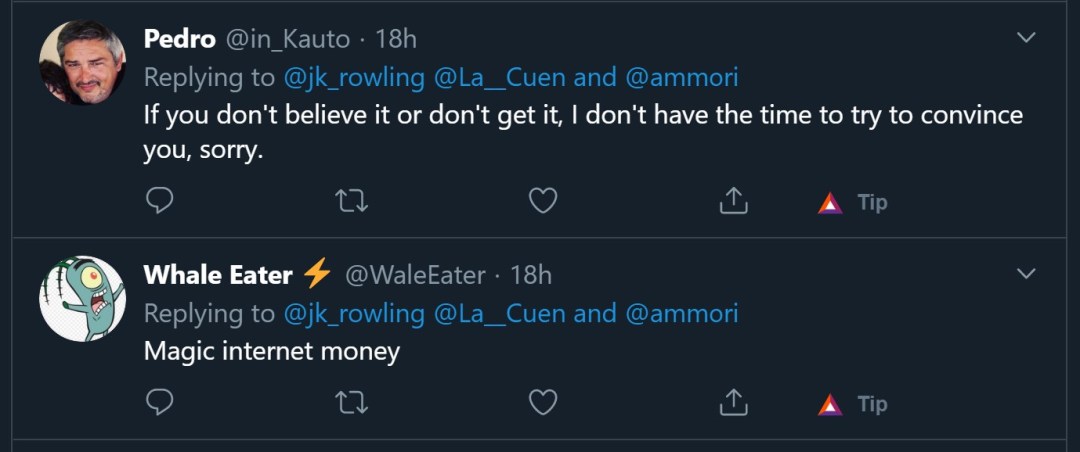
Task: Retweet Pedro's tweet
Action: 351,202
